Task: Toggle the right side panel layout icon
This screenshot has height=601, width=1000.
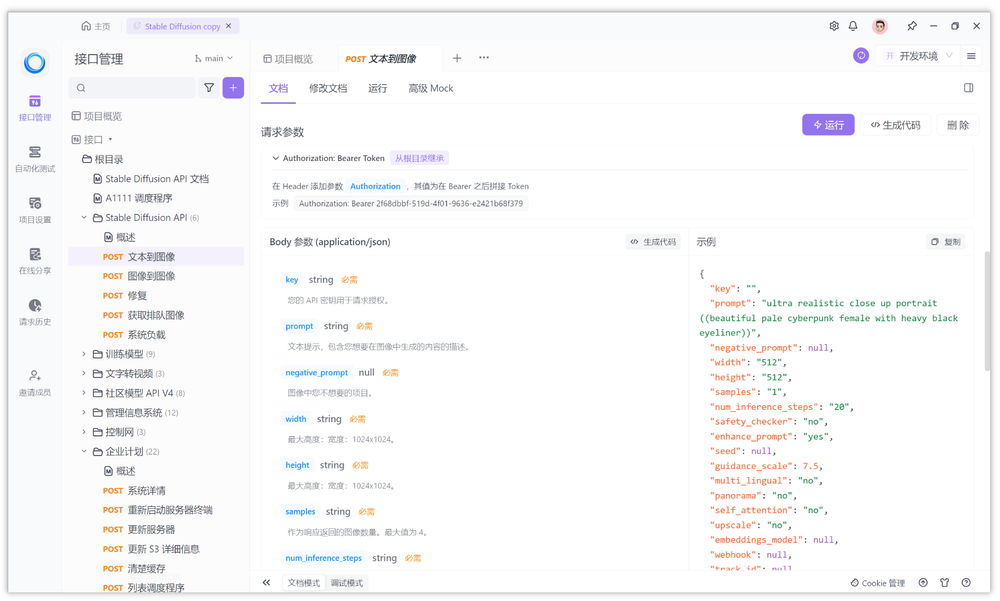Action: [x=968, y=88]
